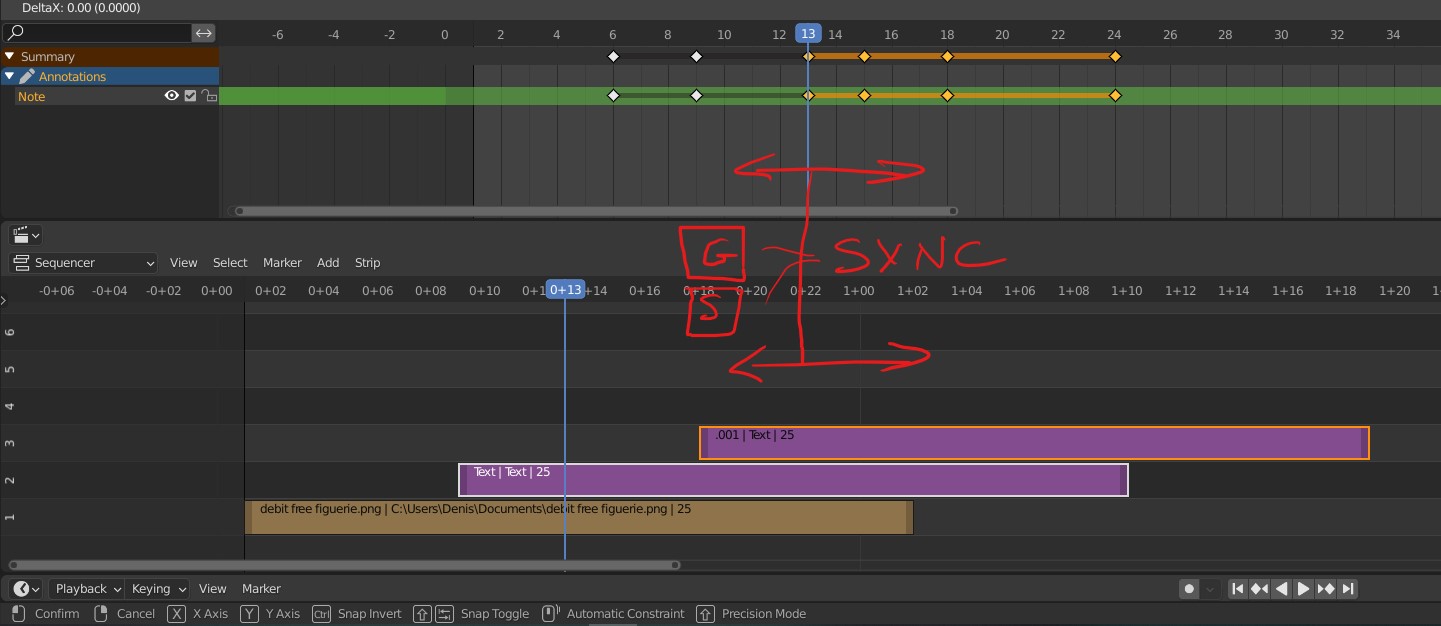The width and height of the screenshot is (1441, 626).
Task: Jump to the previous keyframe
Action: [x=1259, y=589]
